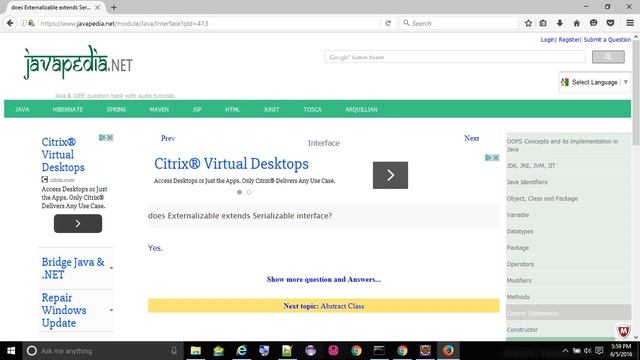Click the javapedia.NET logo
The height and width of the screenshot is (360, 640).
(x=78, y=62)
